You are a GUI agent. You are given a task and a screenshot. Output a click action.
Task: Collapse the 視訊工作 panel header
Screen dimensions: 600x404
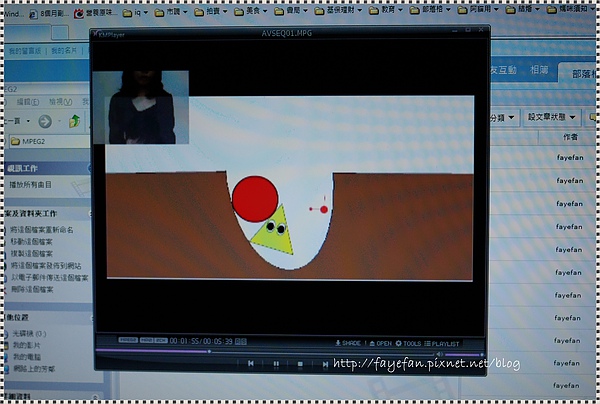[47, 168]
